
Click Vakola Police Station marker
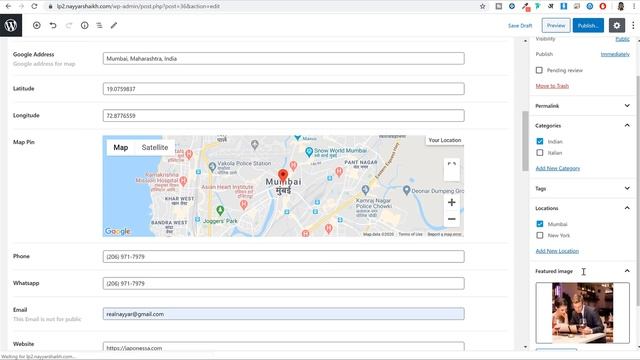[212, 167]
